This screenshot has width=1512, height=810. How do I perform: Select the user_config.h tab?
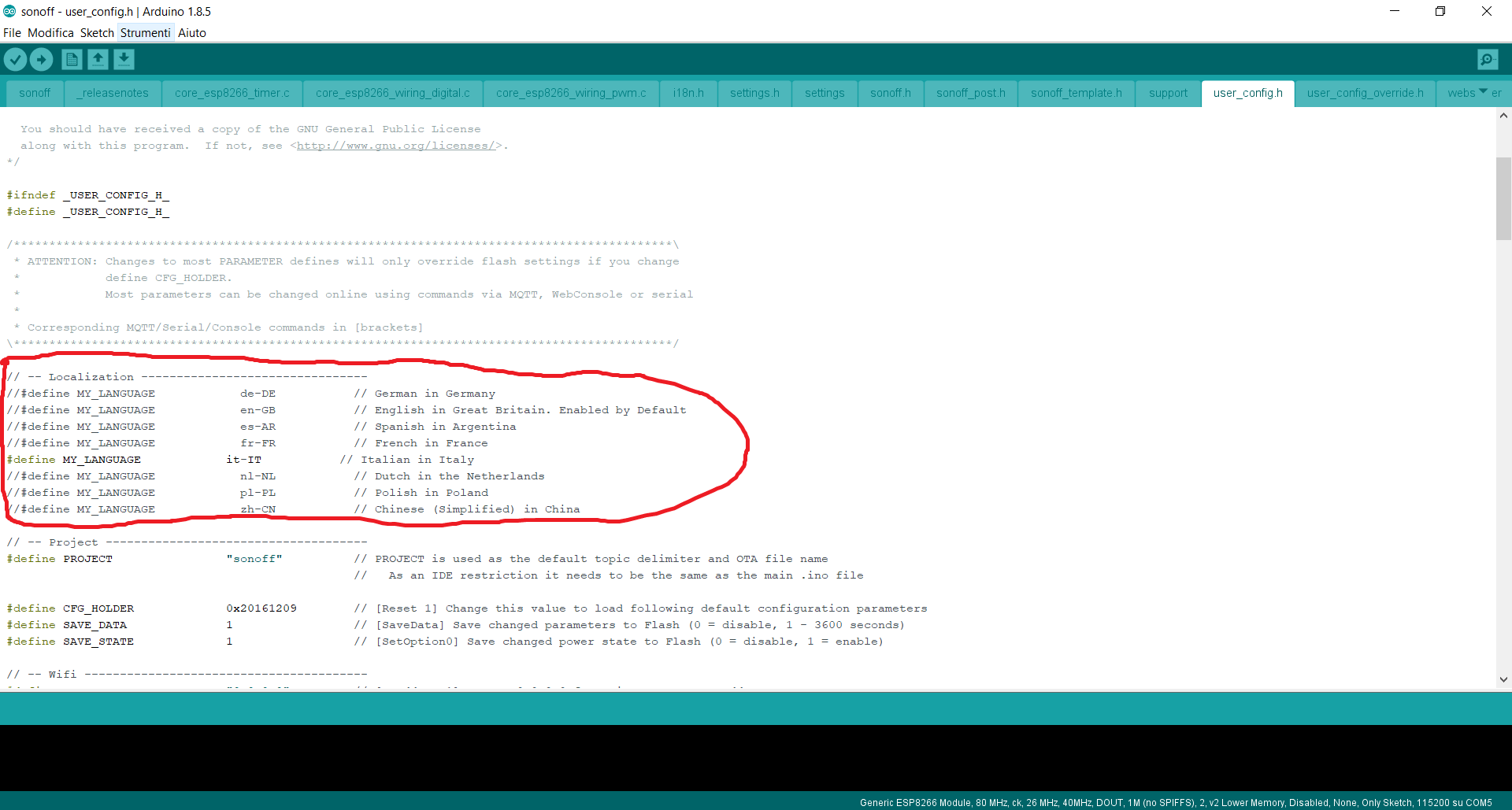[1248, 93]
